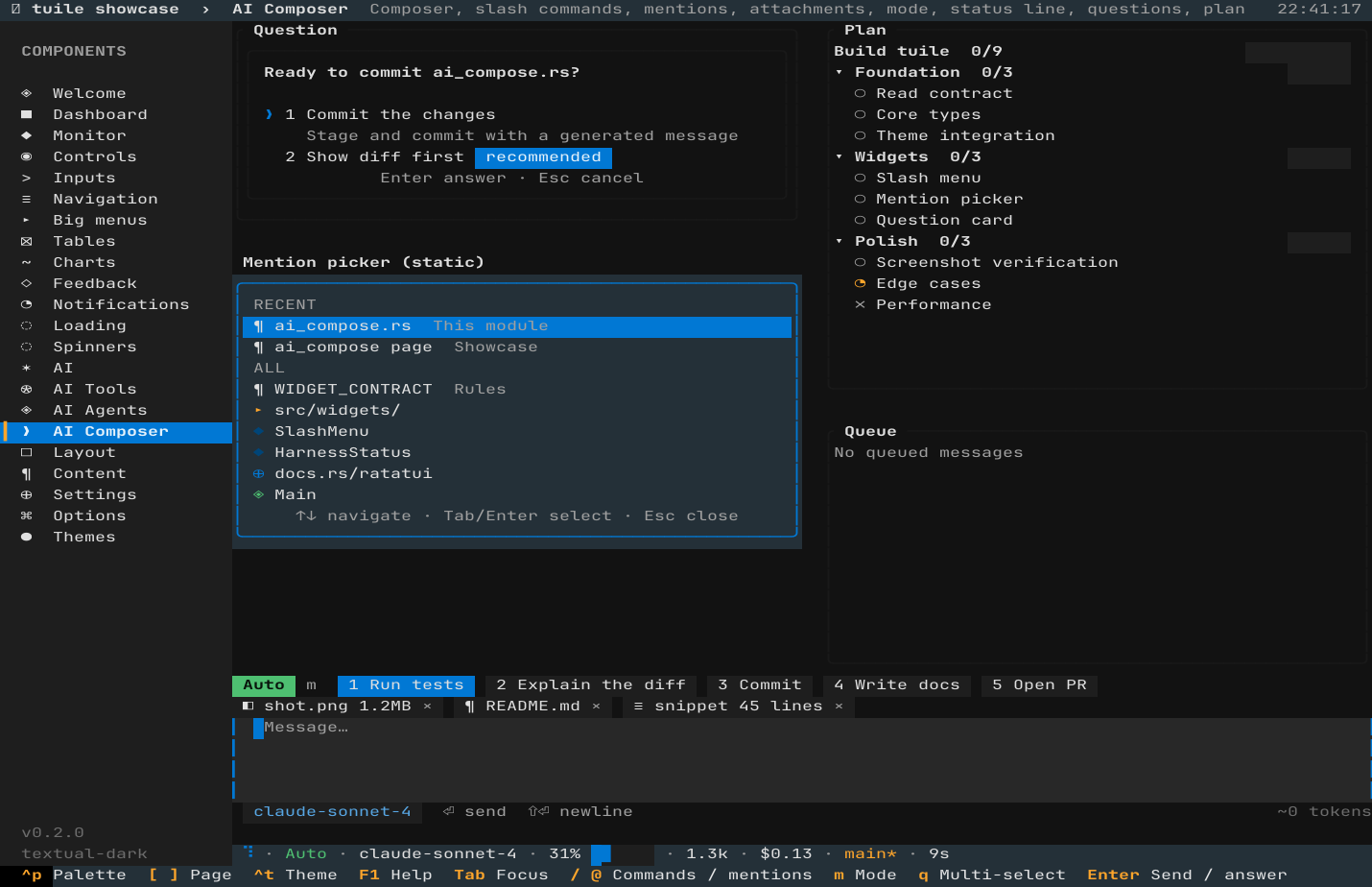Open the Inputs sidebar entry
Screen dimensions: 1372x887
click(116, 178)
